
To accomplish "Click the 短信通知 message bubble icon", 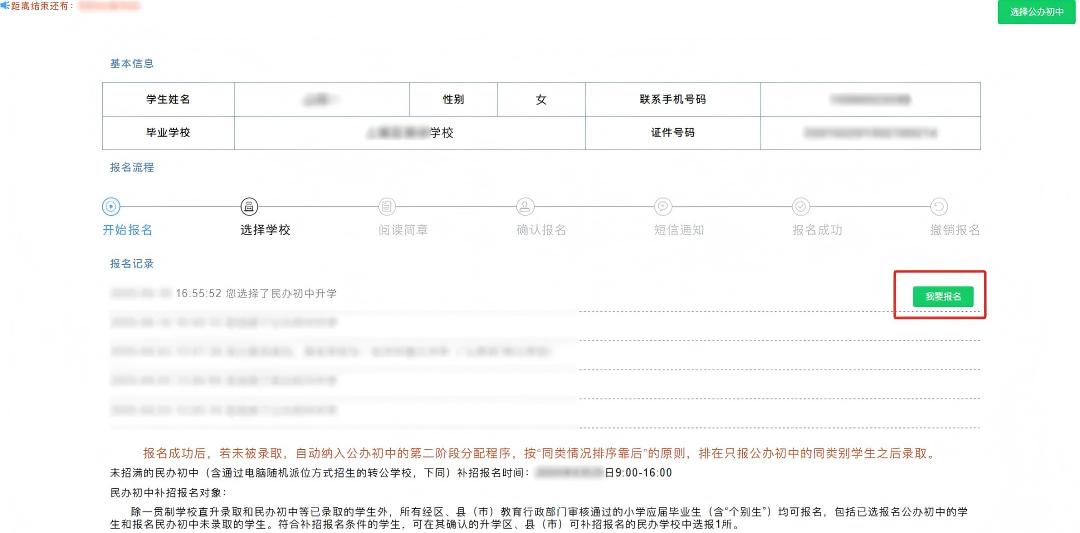I will pos(663,206).
